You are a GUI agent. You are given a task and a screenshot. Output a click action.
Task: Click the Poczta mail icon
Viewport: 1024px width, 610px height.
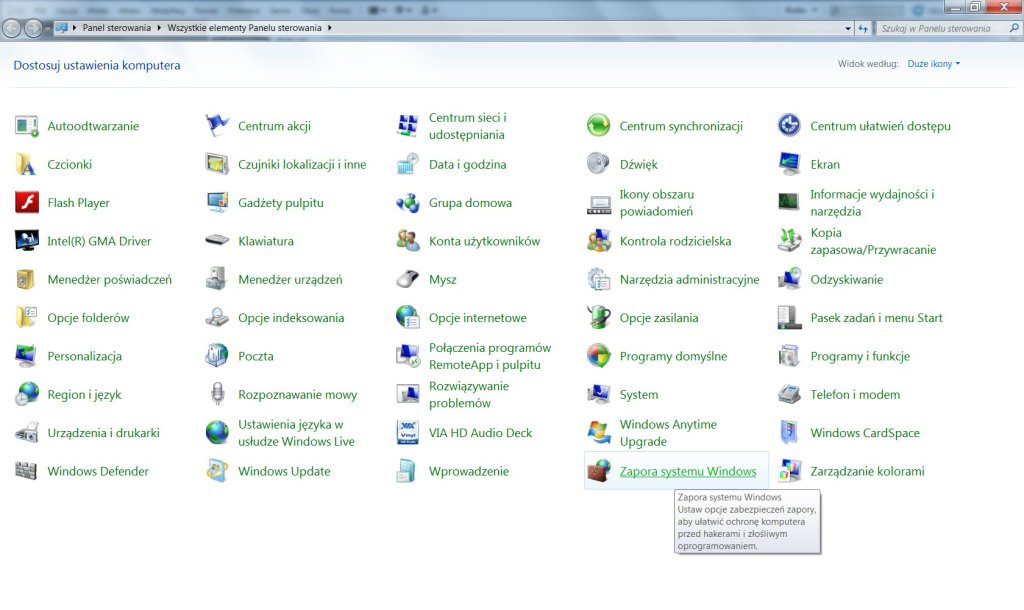coord(217,356)
